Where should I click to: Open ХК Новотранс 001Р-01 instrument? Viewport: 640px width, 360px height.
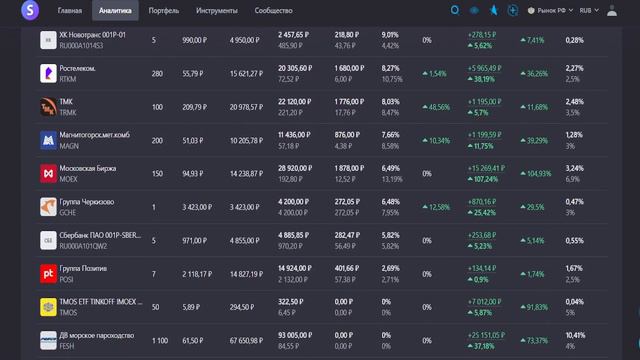tap(93, 35)
